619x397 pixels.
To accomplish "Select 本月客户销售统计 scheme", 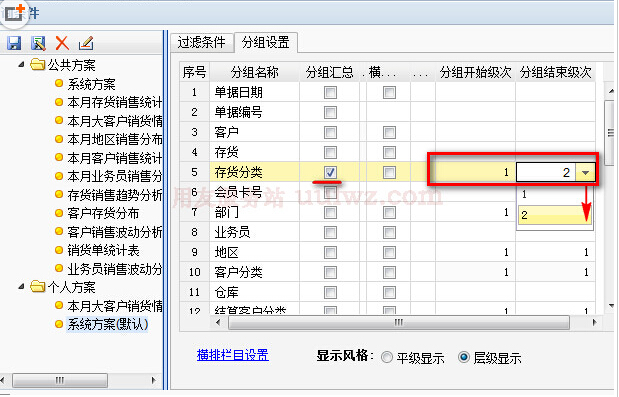I will pos(114,158).
